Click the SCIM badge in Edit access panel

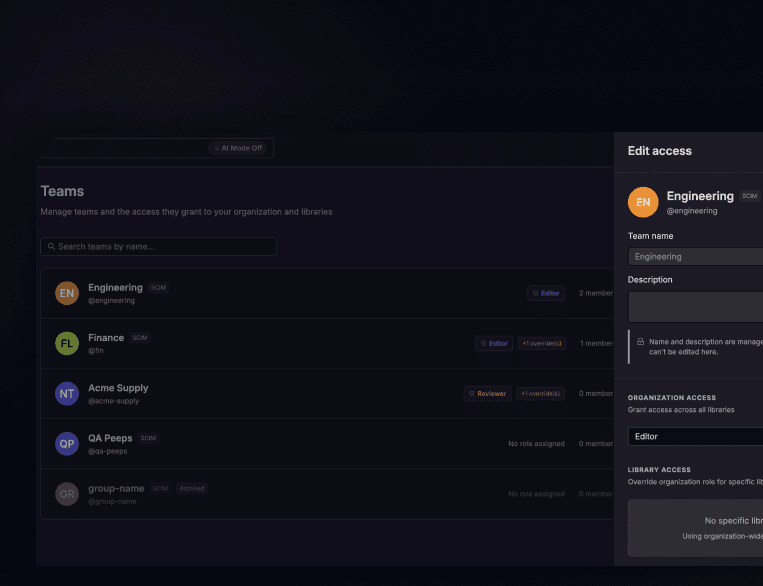pyautogui.click(x=749, y=196)
